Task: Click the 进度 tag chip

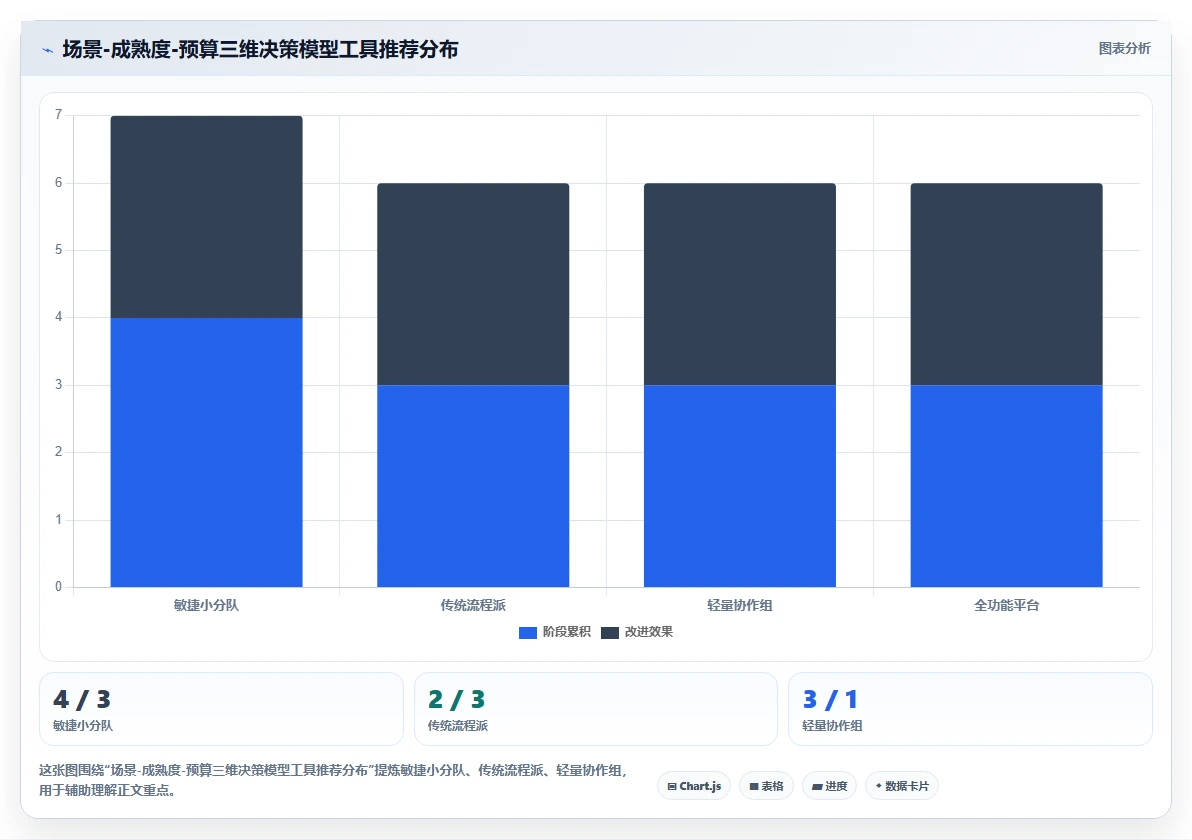Action: pyautogui.click(x=829, y=786)
